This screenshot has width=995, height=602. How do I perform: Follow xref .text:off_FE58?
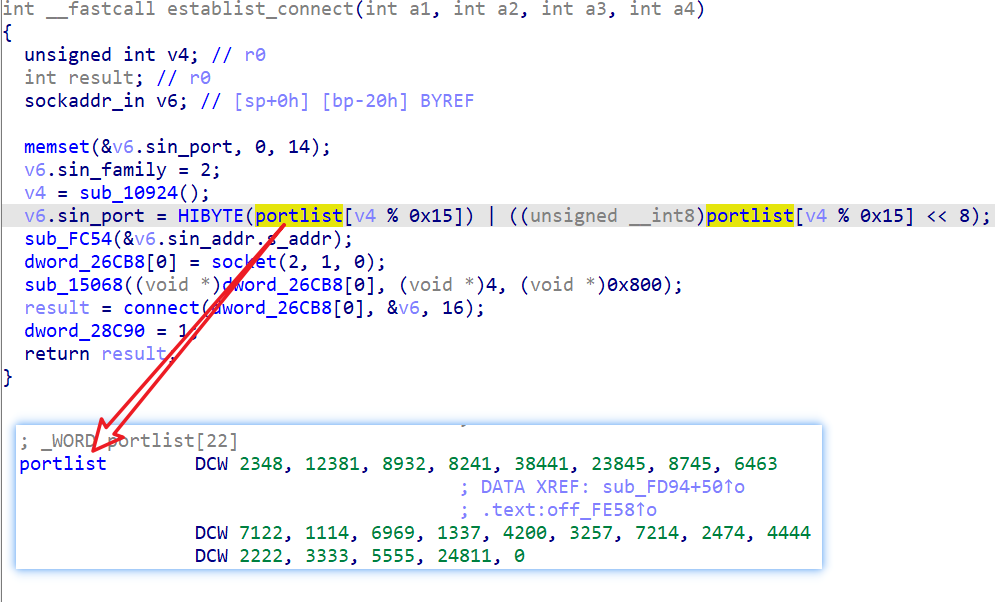(x=569, y=510)
